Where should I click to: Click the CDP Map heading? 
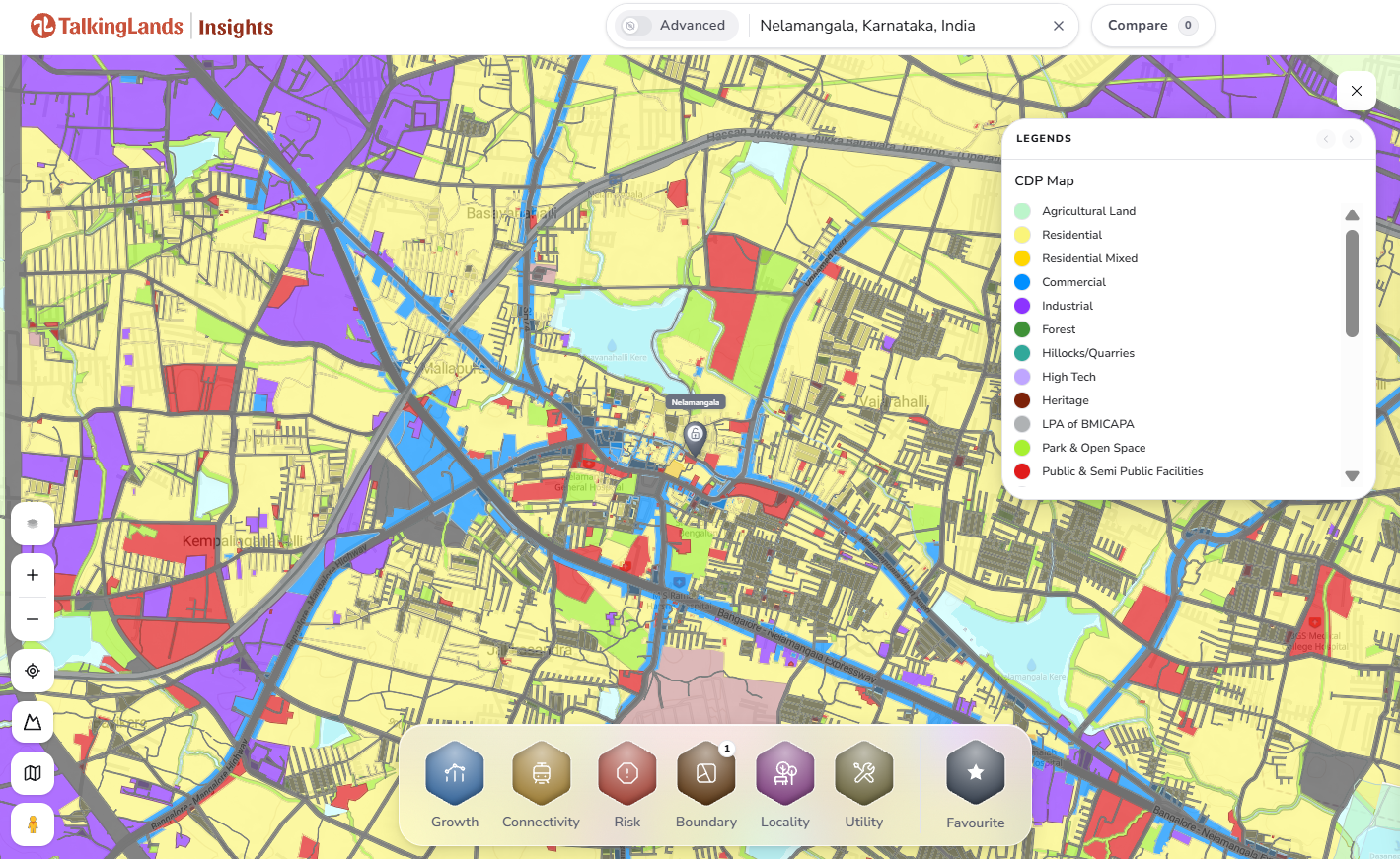(1044, 180)
